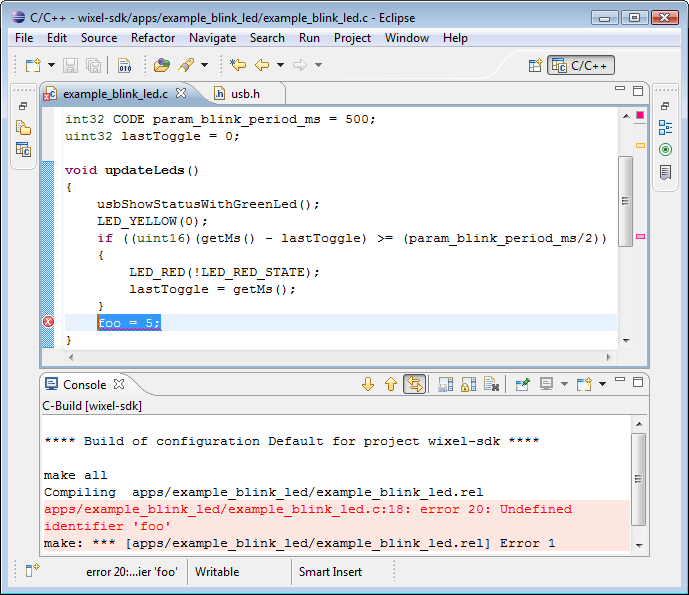Click the binary 010 build icon

point(124,65)
